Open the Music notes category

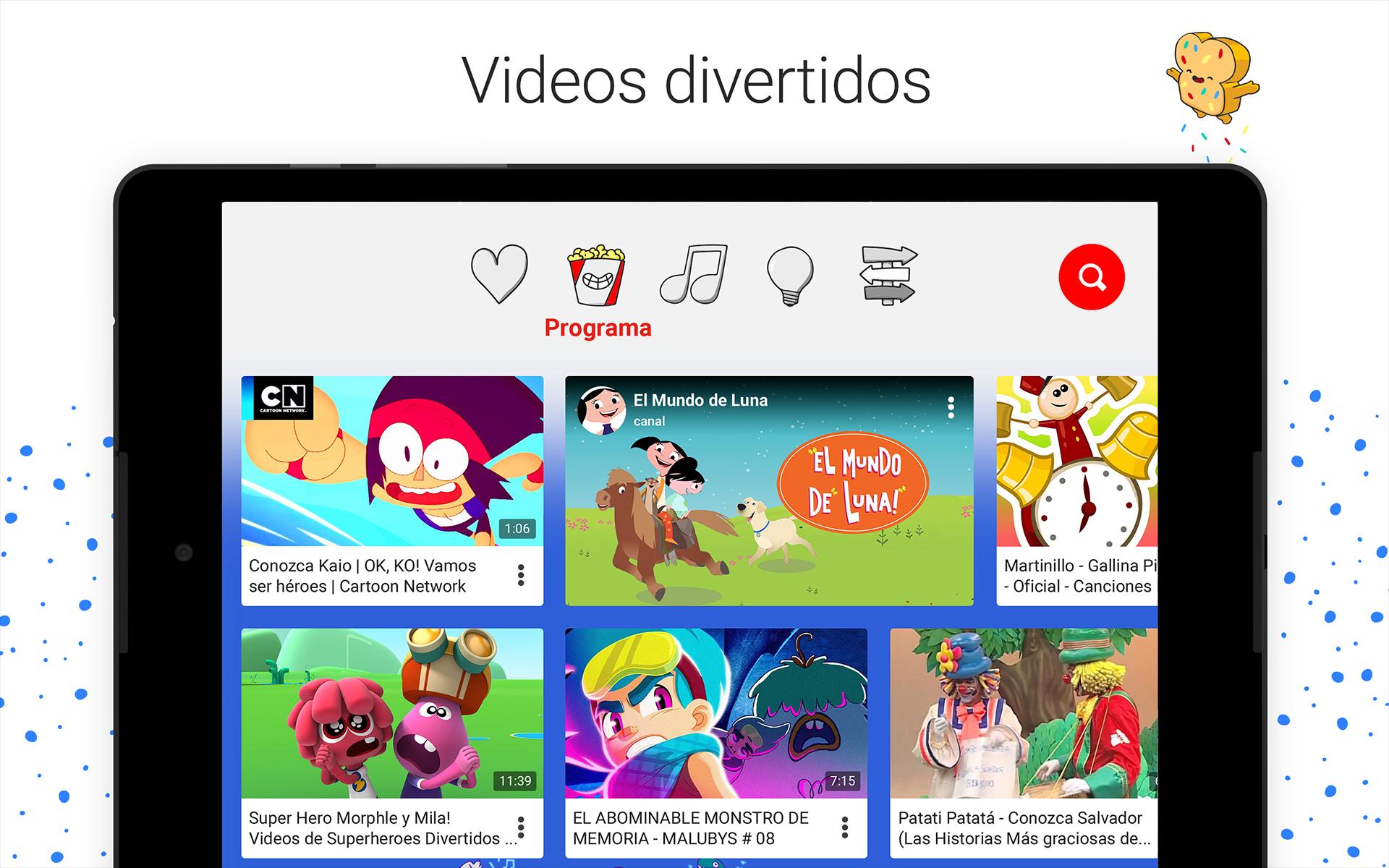point(693,274)
